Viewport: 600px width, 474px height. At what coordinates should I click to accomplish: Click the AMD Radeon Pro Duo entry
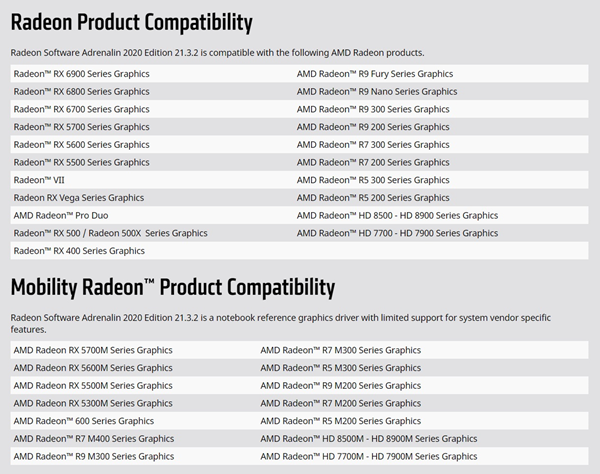(x=62, y=215)
